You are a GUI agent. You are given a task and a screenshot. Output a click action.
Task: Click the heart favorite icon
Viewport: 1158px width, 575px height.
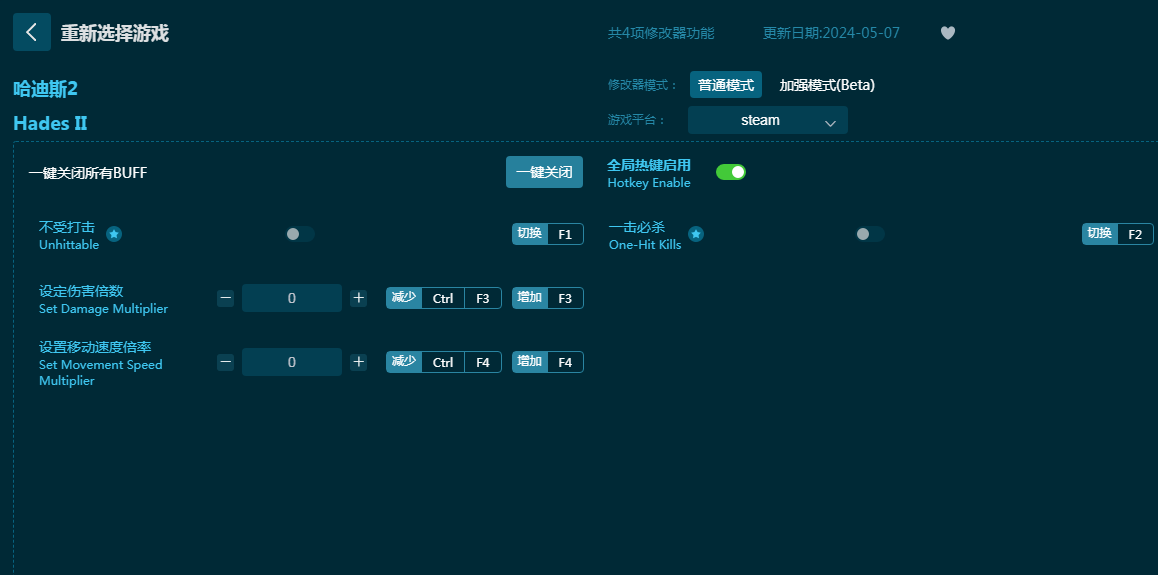[948, 33]
